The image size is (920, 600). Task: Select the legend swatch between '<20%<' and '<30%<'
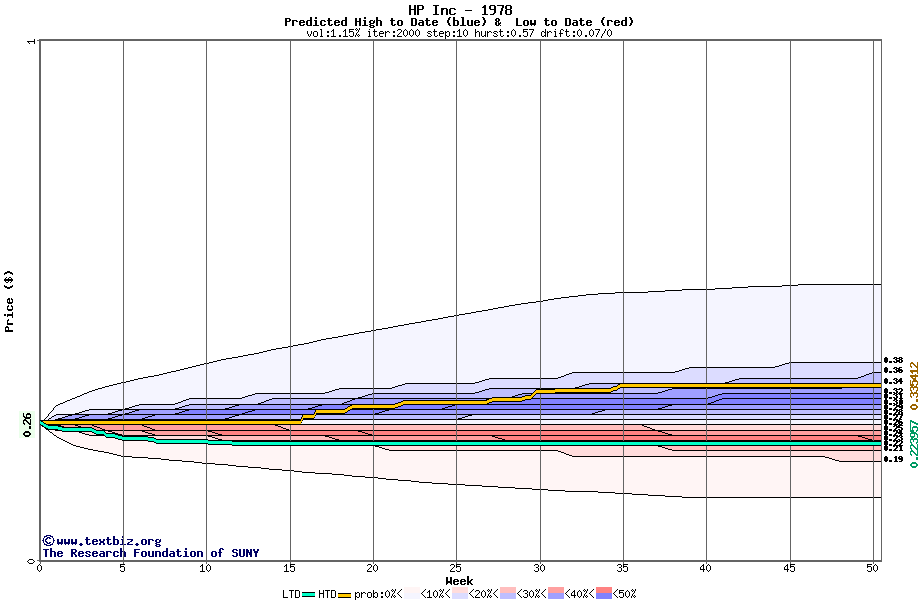pos(508,594)
